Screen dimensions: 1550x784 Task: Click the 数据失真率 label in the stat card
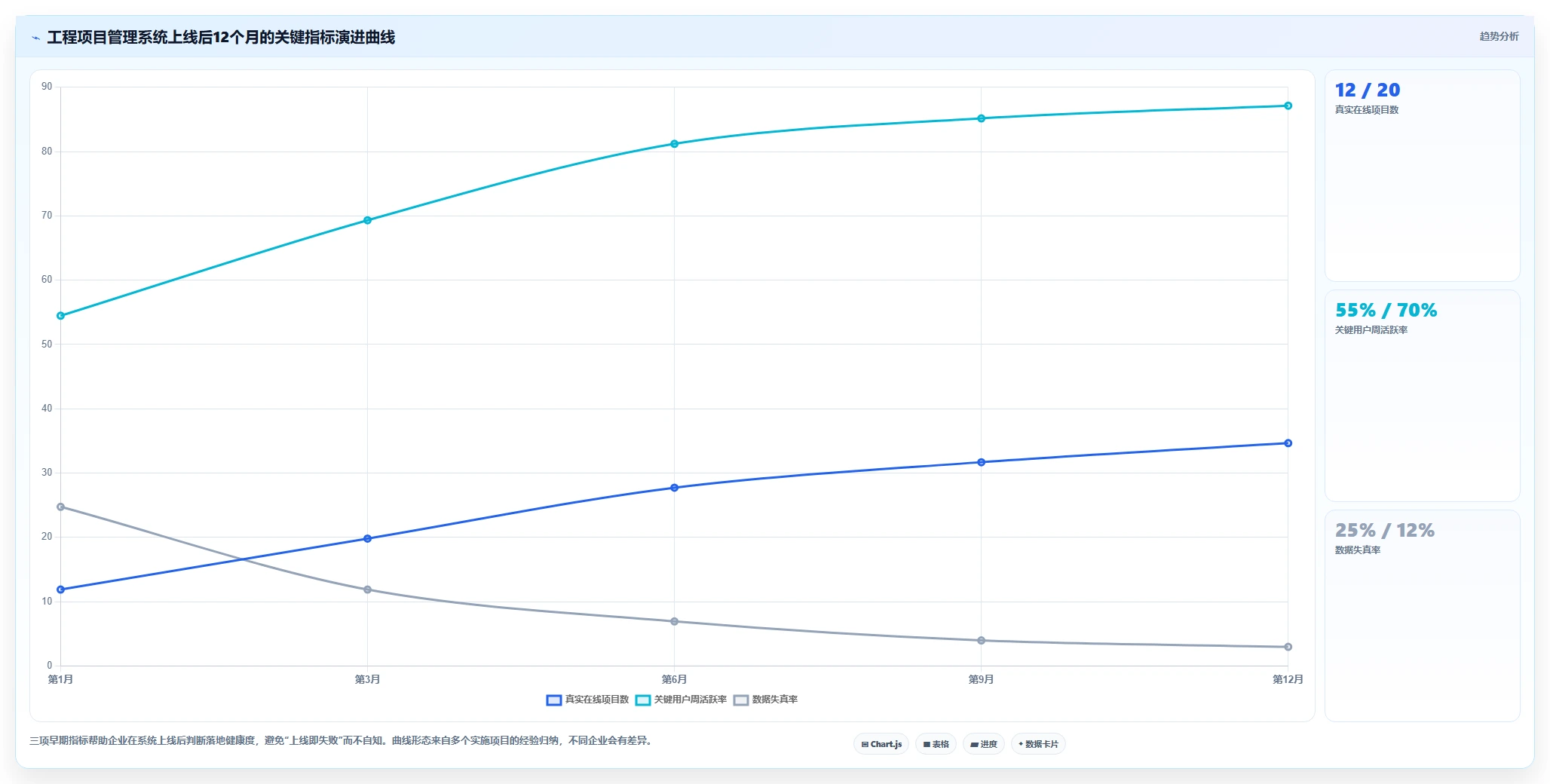[x=1358, y=550]
